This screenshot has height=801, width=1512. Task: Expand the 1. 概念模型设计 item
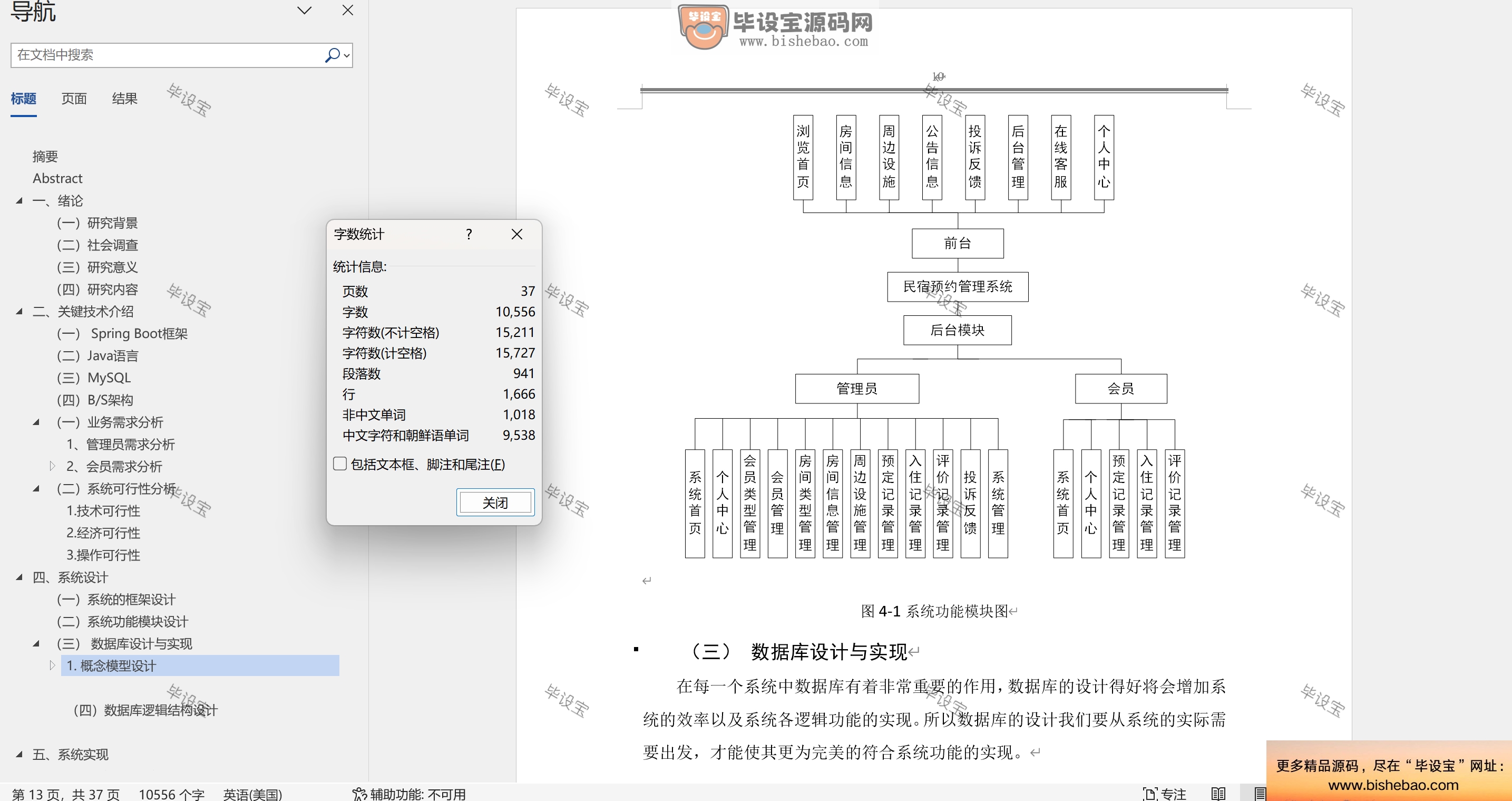coord(52,665)
